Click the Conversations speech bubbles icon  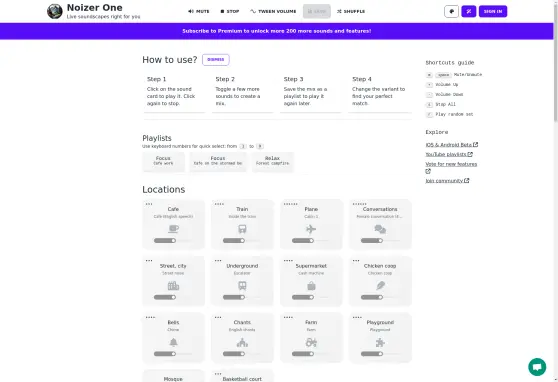380,229
